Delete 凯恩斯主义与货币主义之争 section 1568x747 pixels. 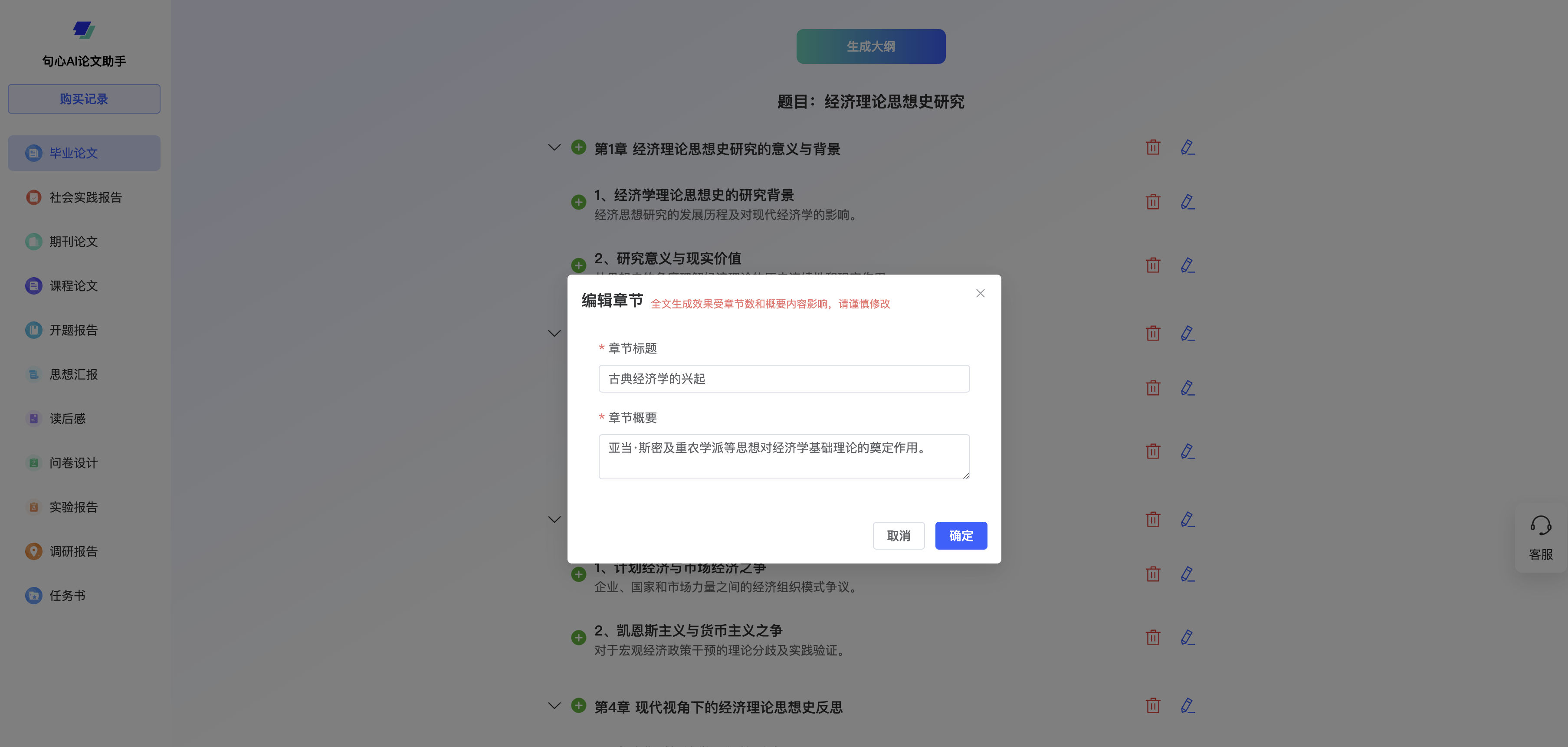point(1153,637)
